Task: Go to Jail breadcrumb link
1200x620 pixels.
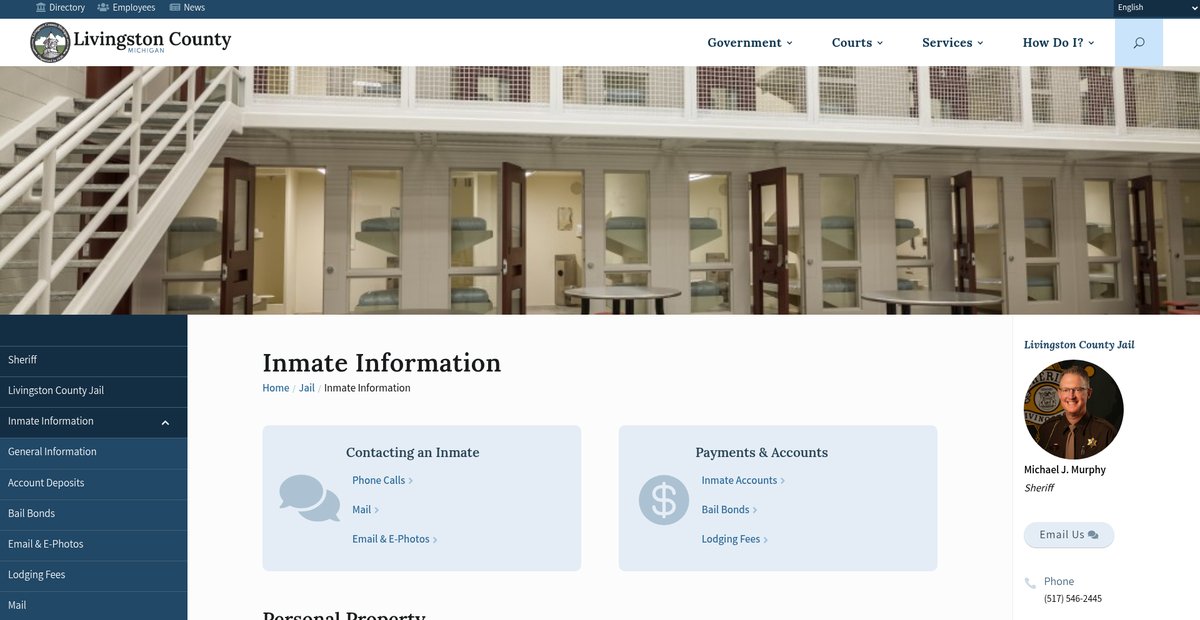Action: [307, 388]
